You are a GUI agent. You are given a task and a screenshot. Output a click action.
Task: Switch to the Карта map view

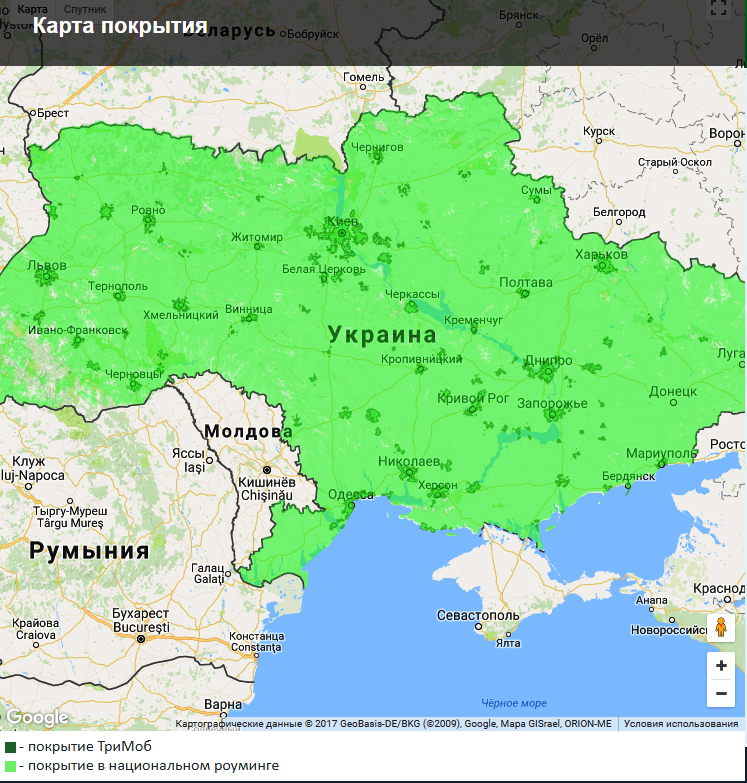coord(32,9)
